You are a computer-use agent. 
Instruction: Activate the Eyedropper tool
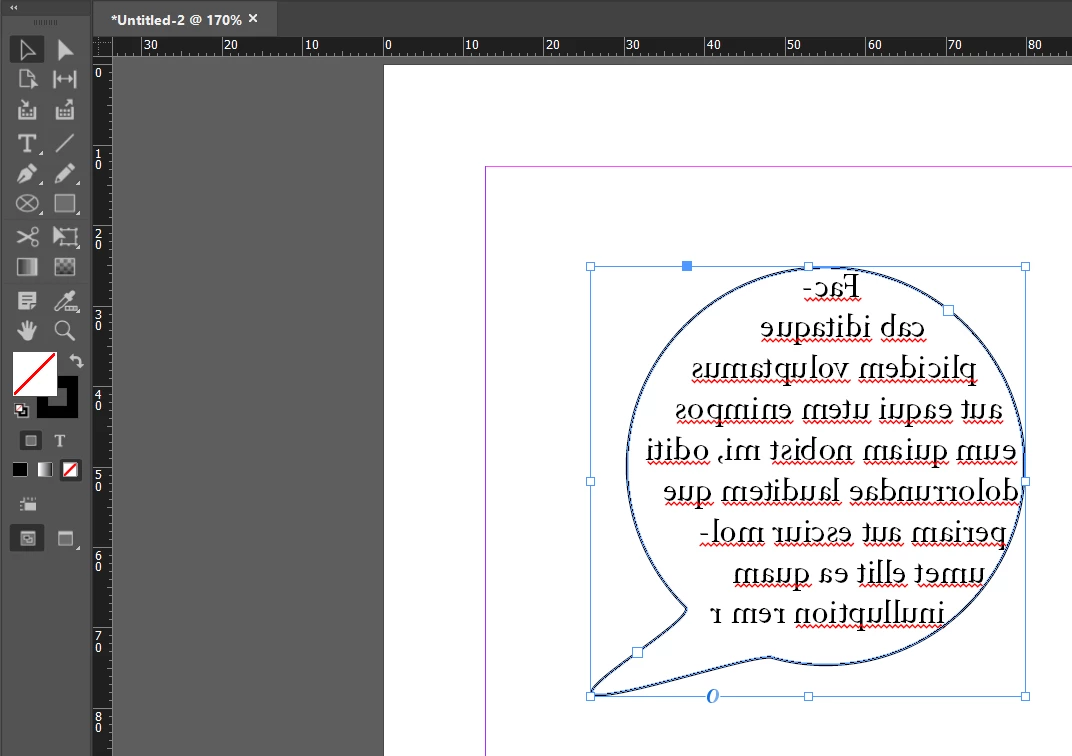click(x=65, y=300)
